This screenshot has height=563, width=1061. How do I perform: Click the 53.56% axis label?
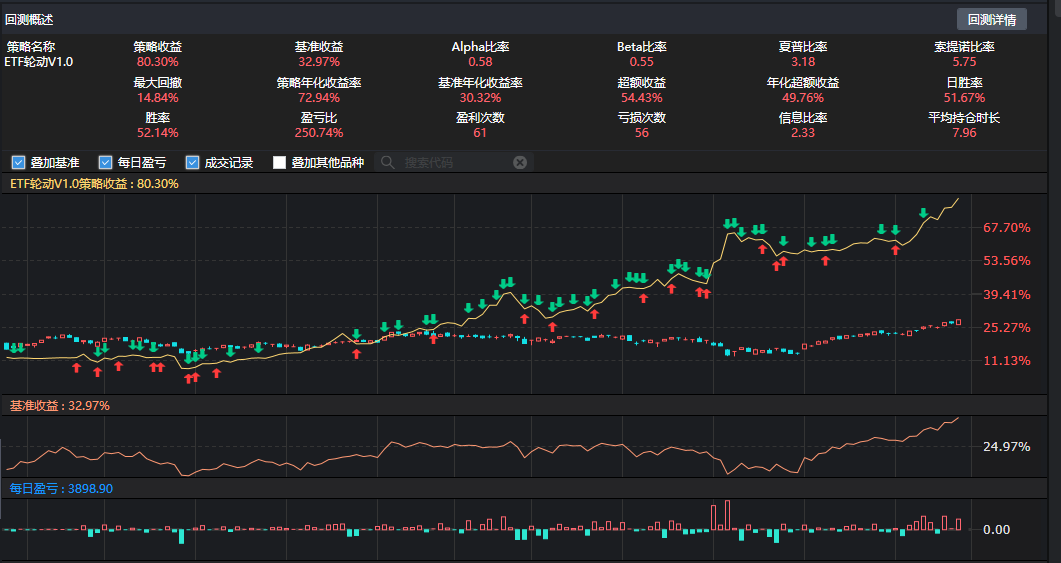click(x=1007, y=261)
